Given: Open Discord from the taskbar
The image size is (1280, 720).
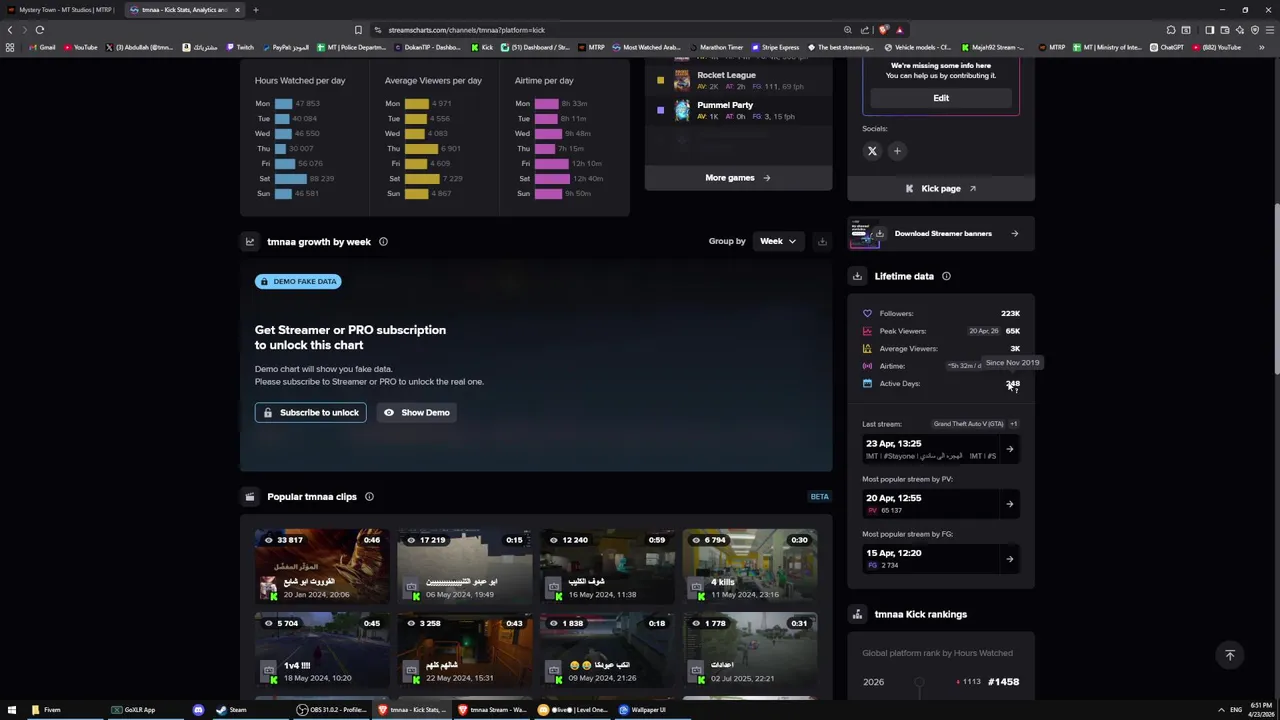Looking at the screenshot, I should [198, 710].
